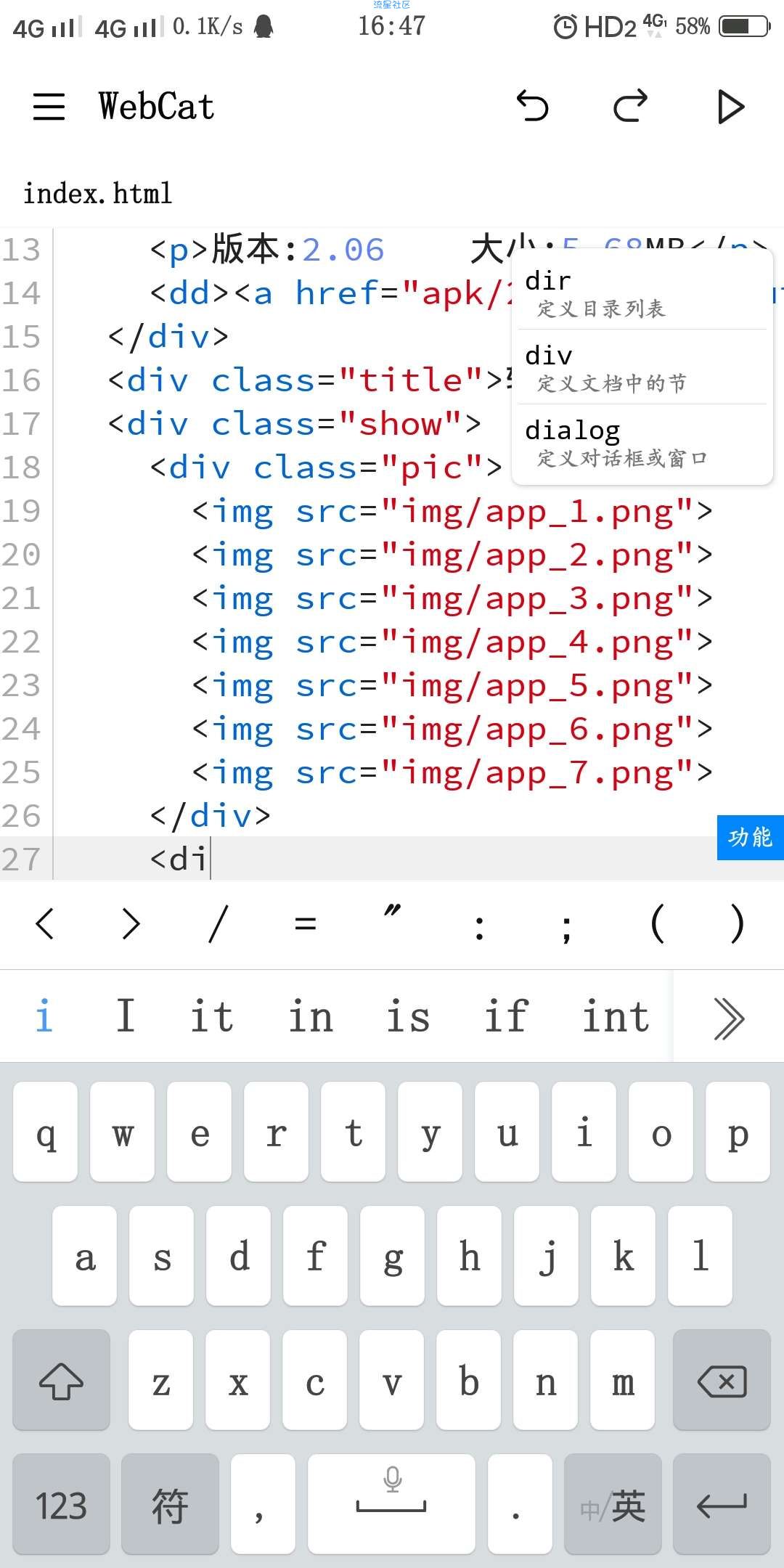Pick the capital 'I' word suggestion
This screenshot has width=784, height=1568.
[126, 1016]
